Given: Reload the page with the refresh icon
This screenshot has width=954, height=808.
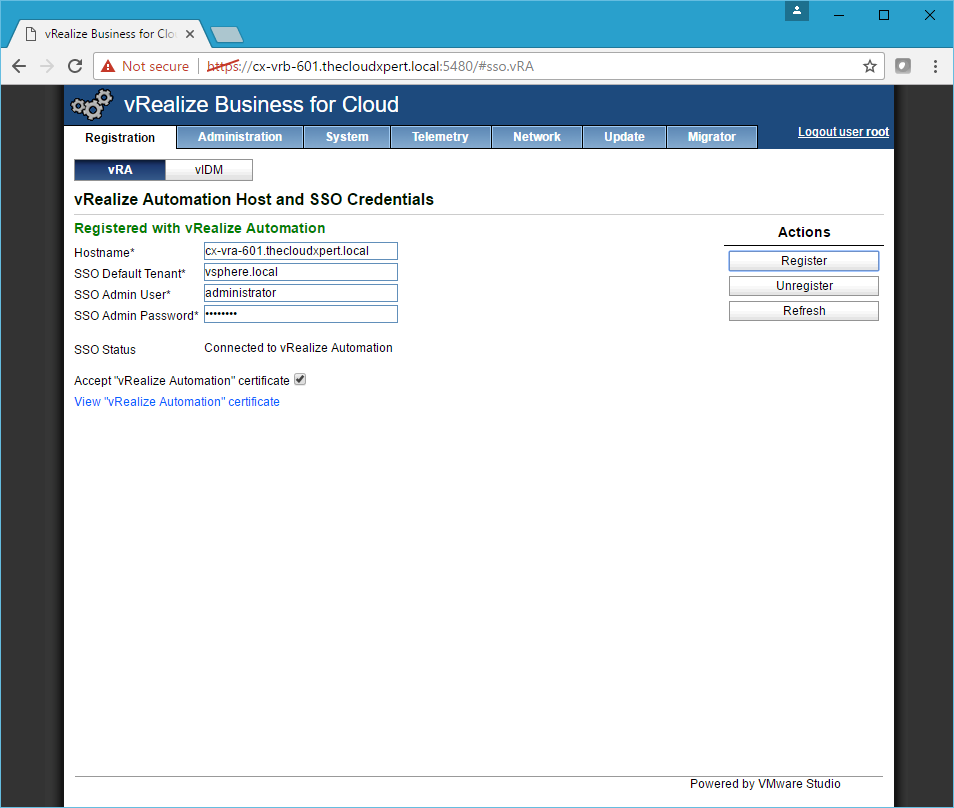Looking at the screenshot, I should (75, 66).
